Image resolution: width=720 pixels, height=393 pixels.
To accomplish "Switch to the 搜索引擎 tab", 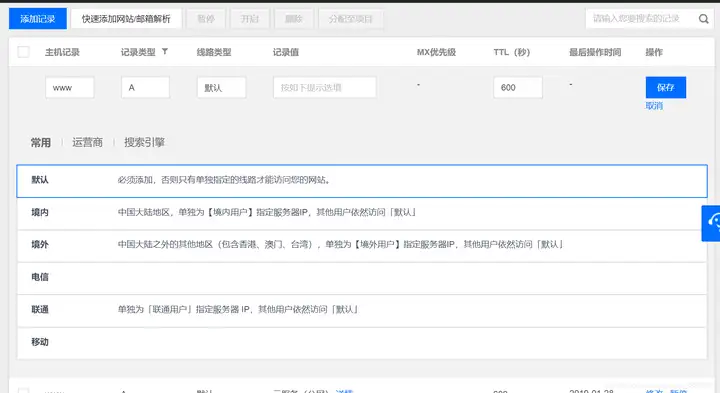I will click(x=144, y=142).
